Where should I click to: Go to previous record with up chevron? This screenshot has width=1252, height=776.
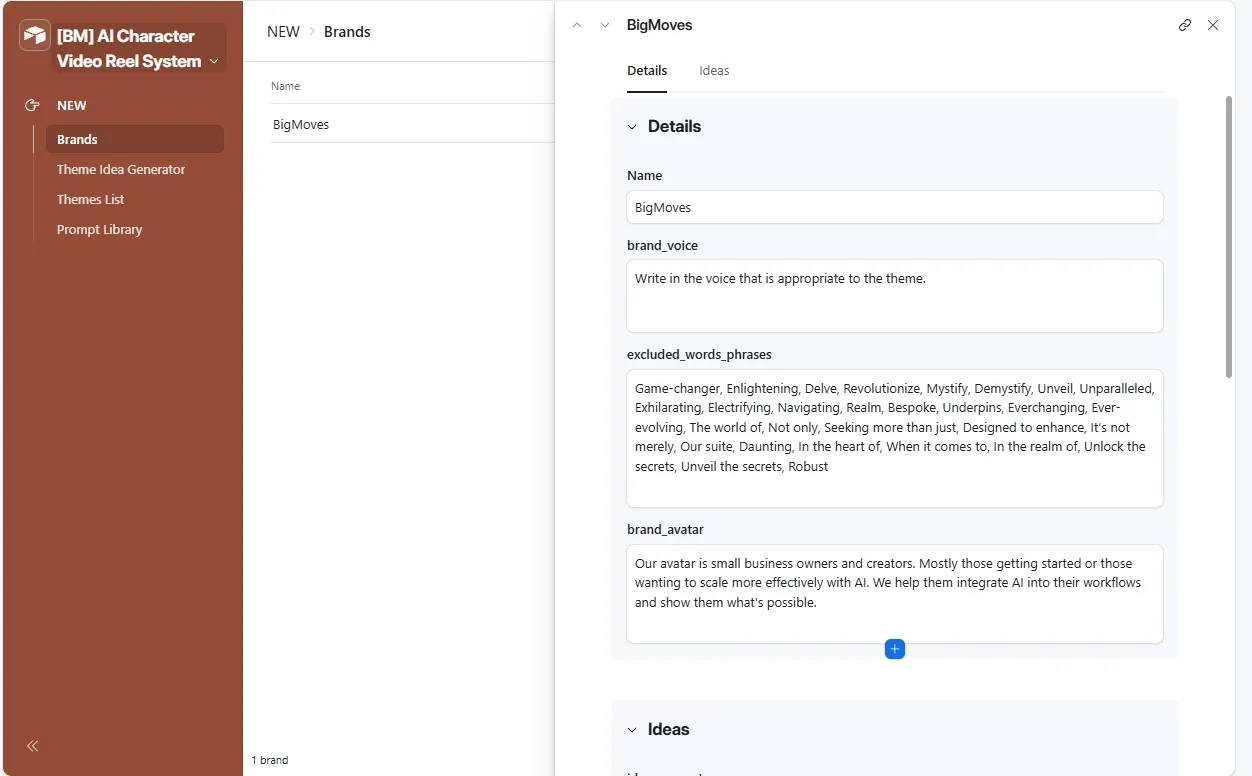(577, 25)
